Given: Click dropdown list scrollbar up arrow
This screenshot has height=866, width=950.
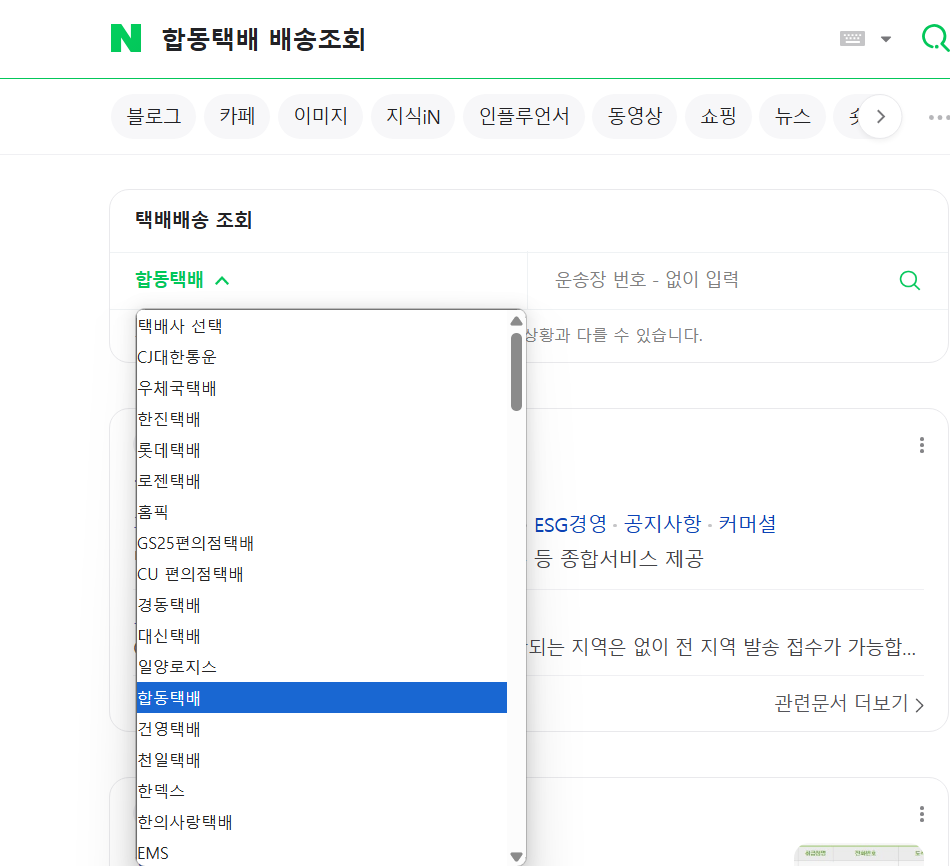Looking at the screenshot, I should click(516, 321).
